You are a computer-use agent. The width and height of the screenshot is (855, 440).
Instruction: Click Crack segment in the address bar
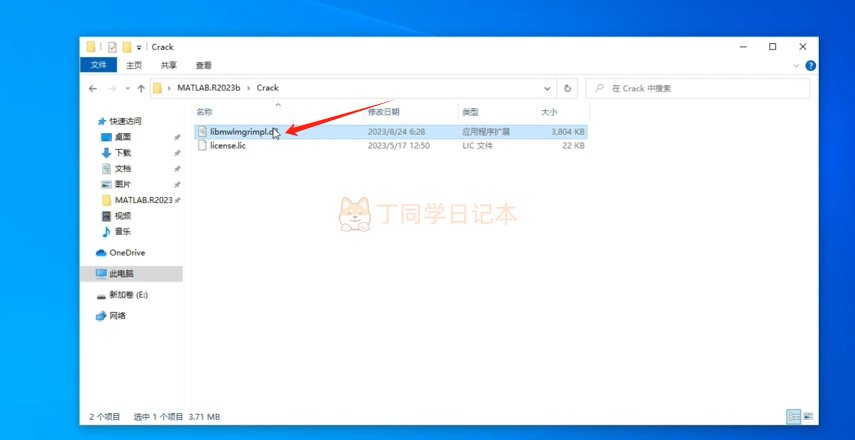(x=267, y=88)
